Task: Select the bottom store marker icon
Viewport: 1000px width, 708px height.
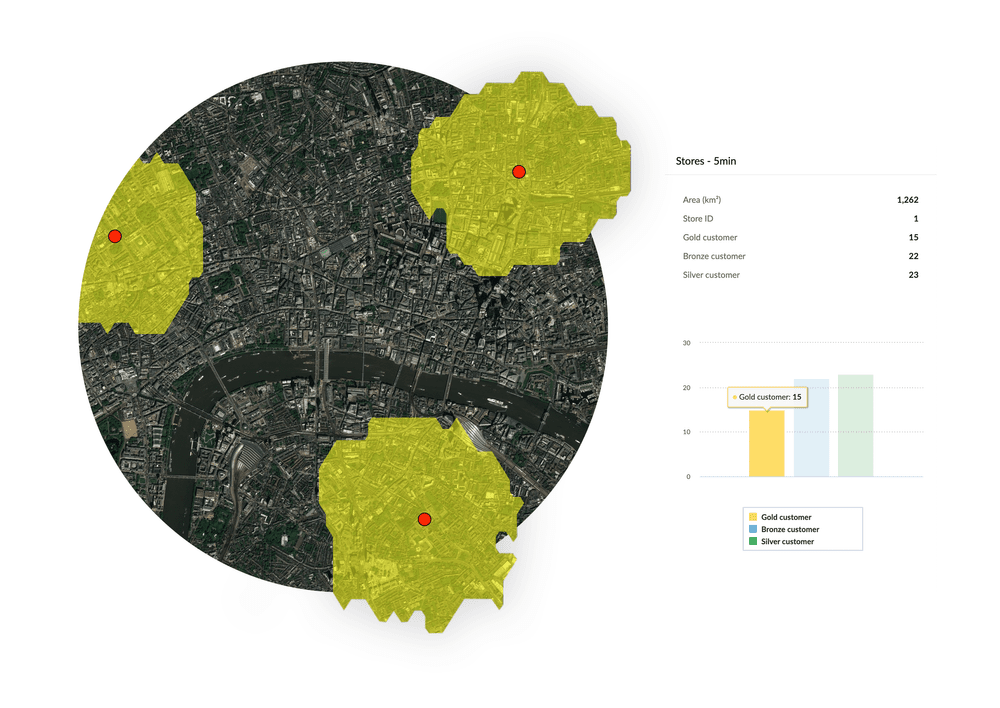Action: click(x=425, y=519)
